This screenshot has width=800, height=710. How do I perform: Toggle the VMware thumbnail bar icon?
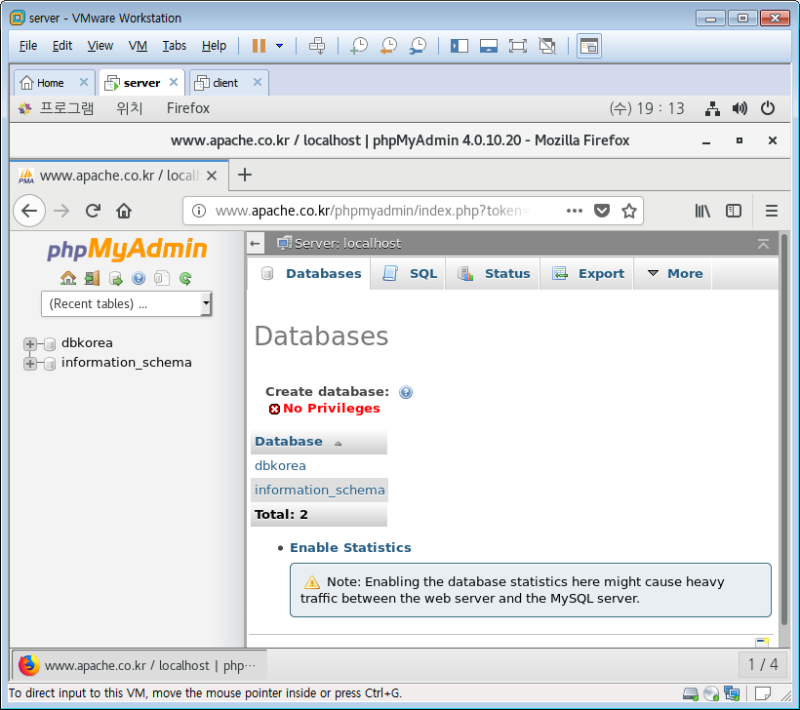pos(488,46)
